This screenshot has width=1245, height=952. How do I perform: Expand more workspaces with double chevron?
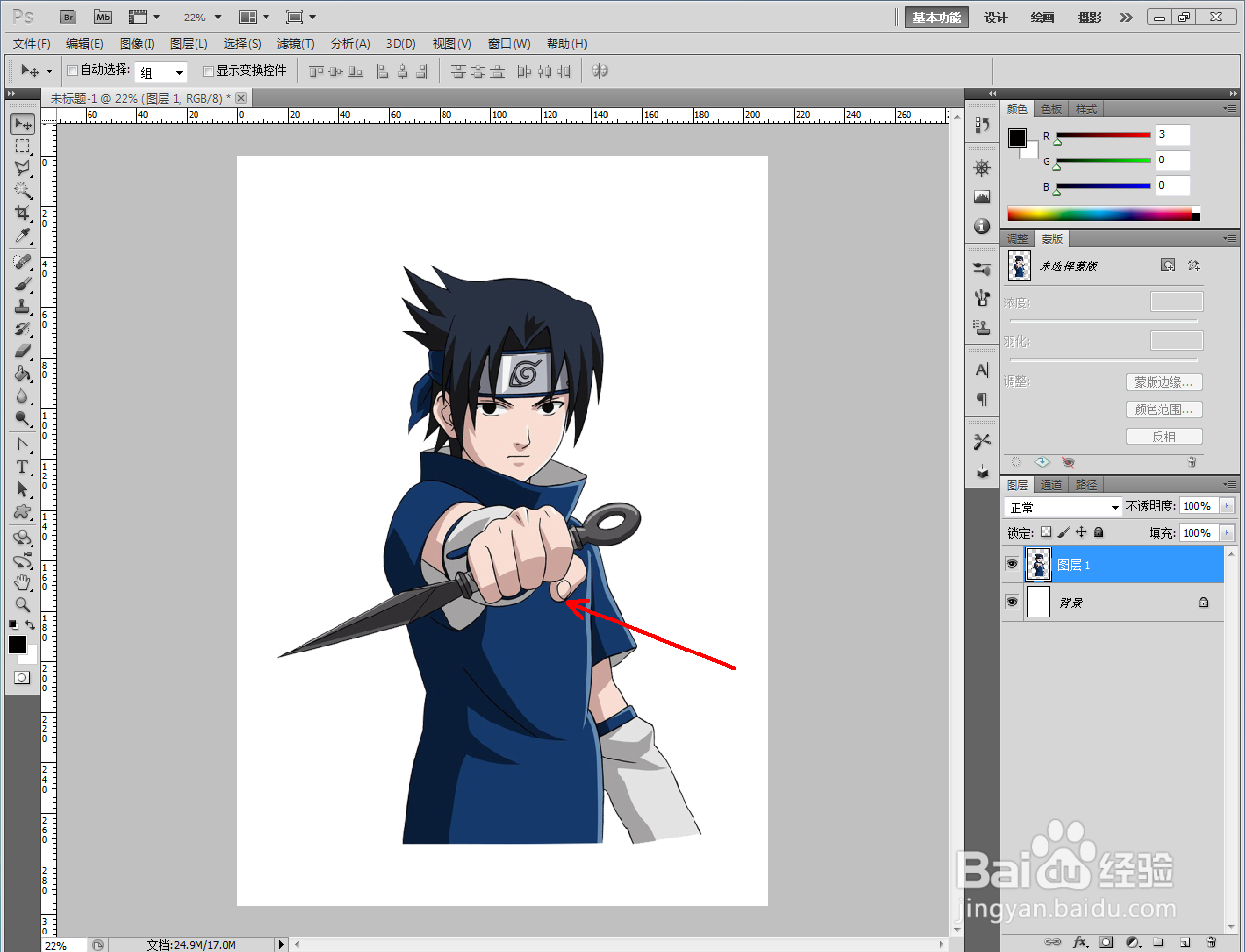coord(1126,18)
